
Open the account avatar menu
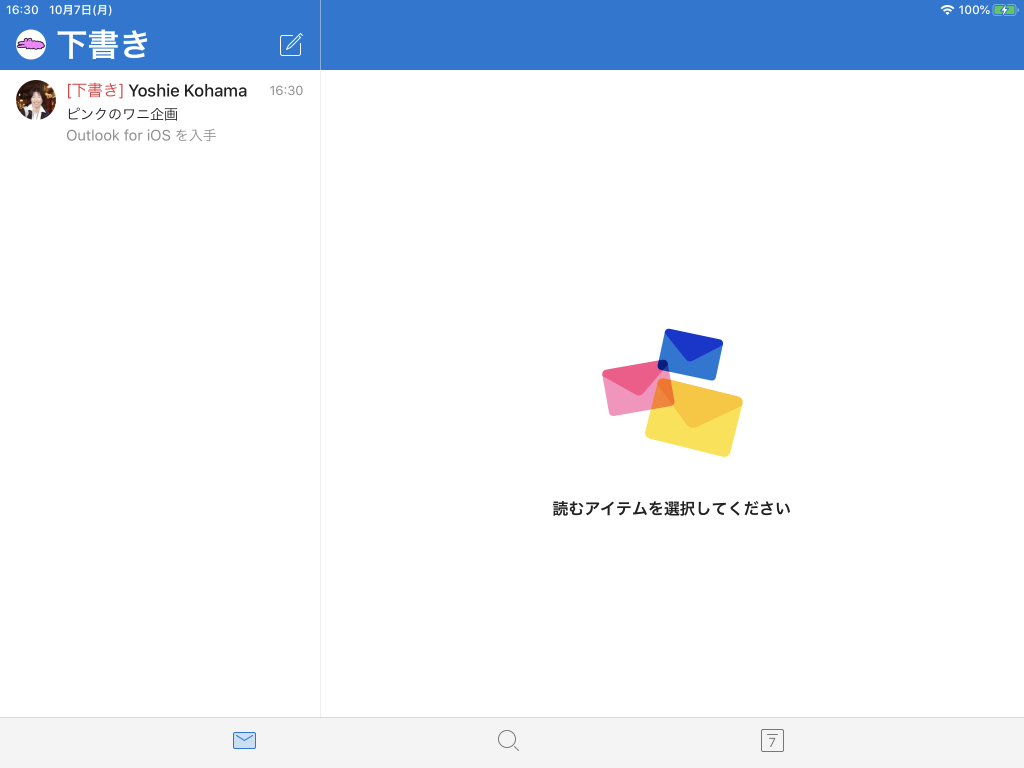point(31,44)
